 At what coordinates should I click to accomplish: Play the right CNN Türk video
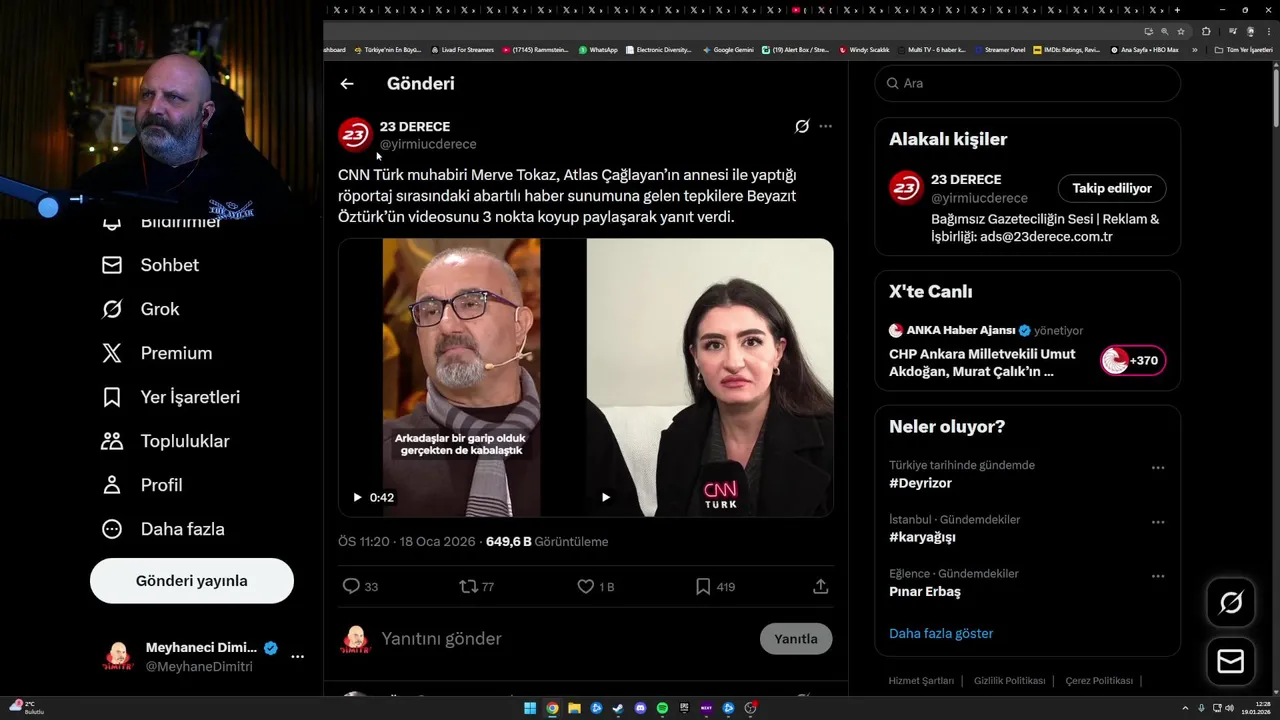click(605, 497)
